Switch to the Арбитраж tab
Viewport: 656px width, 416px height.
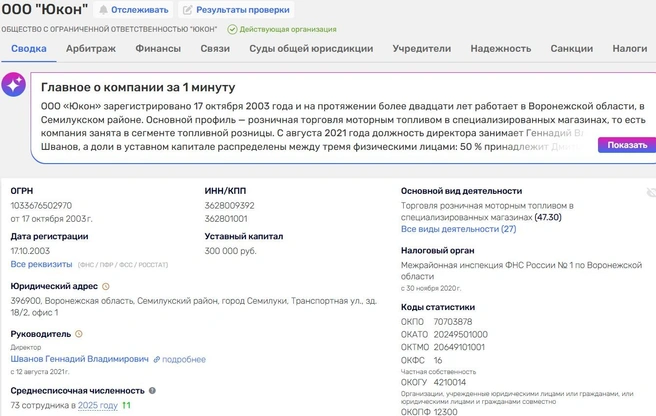pos(91,49)
